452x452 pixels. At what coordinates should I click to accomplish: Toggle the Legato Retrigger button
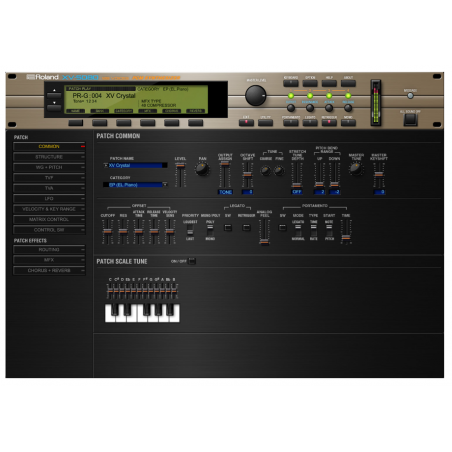[x=246, y=228]
